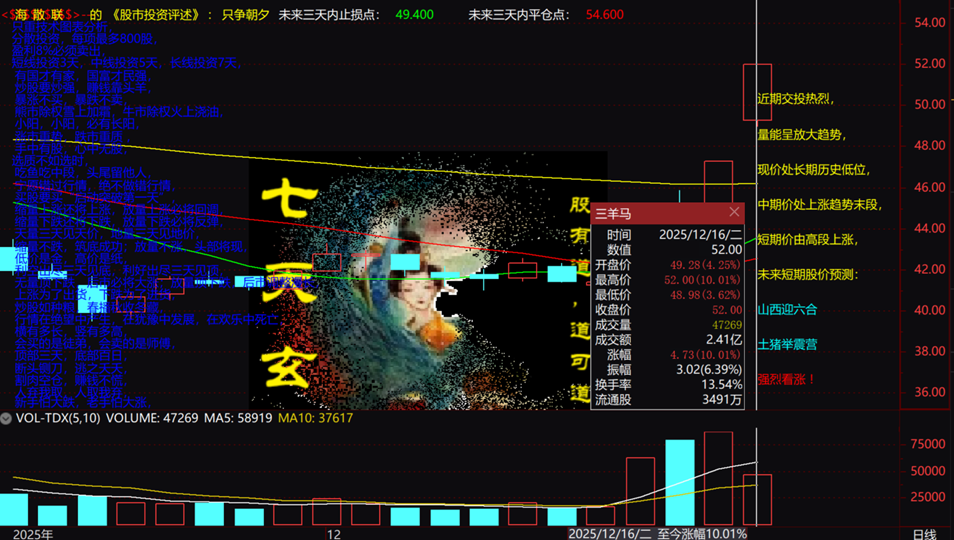Click the 振幅 3.02(6.39%) row
This screenshot has height=540, width=954.
coord(667,369)
